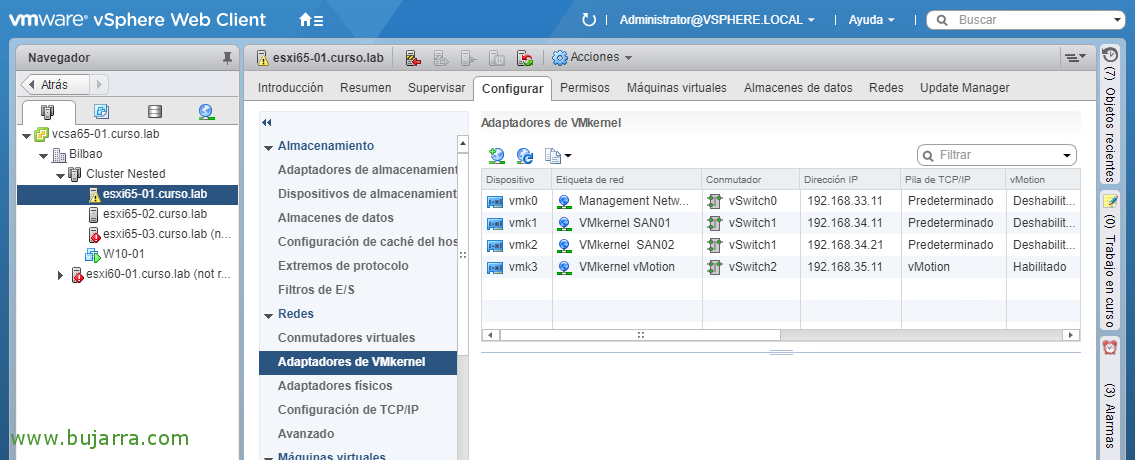Switch to the Supervisar tab

436,88
